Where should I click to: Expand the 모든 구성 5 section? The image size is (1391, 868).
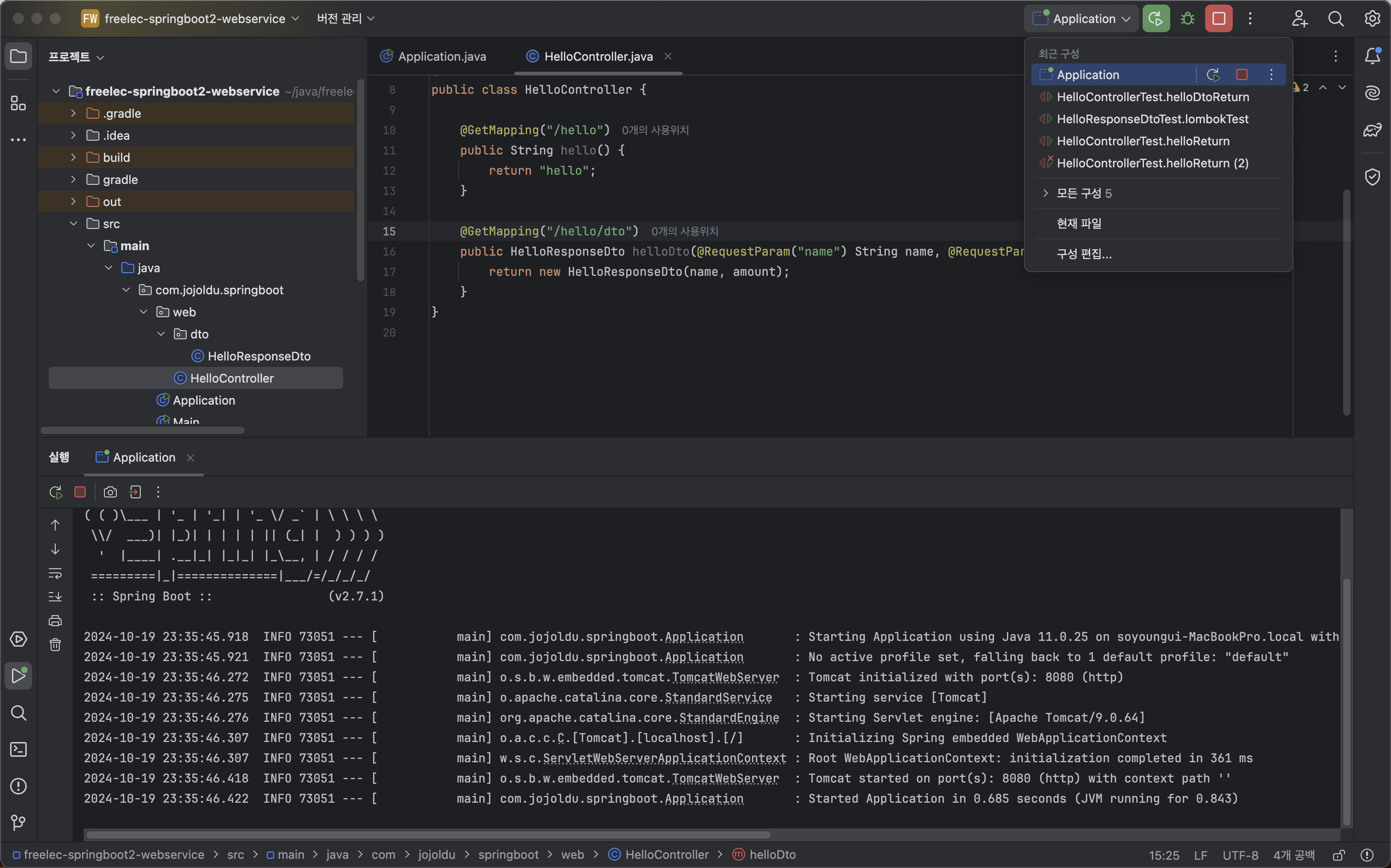(1045, 194)
